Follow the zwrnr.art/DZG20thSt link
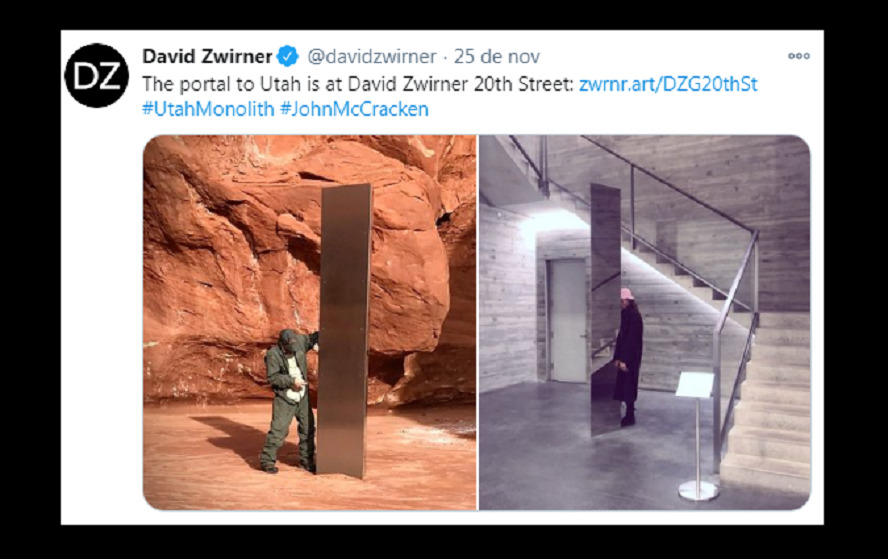Image resolution: width=888 pixels, height=559 pixels. [668, 84]
